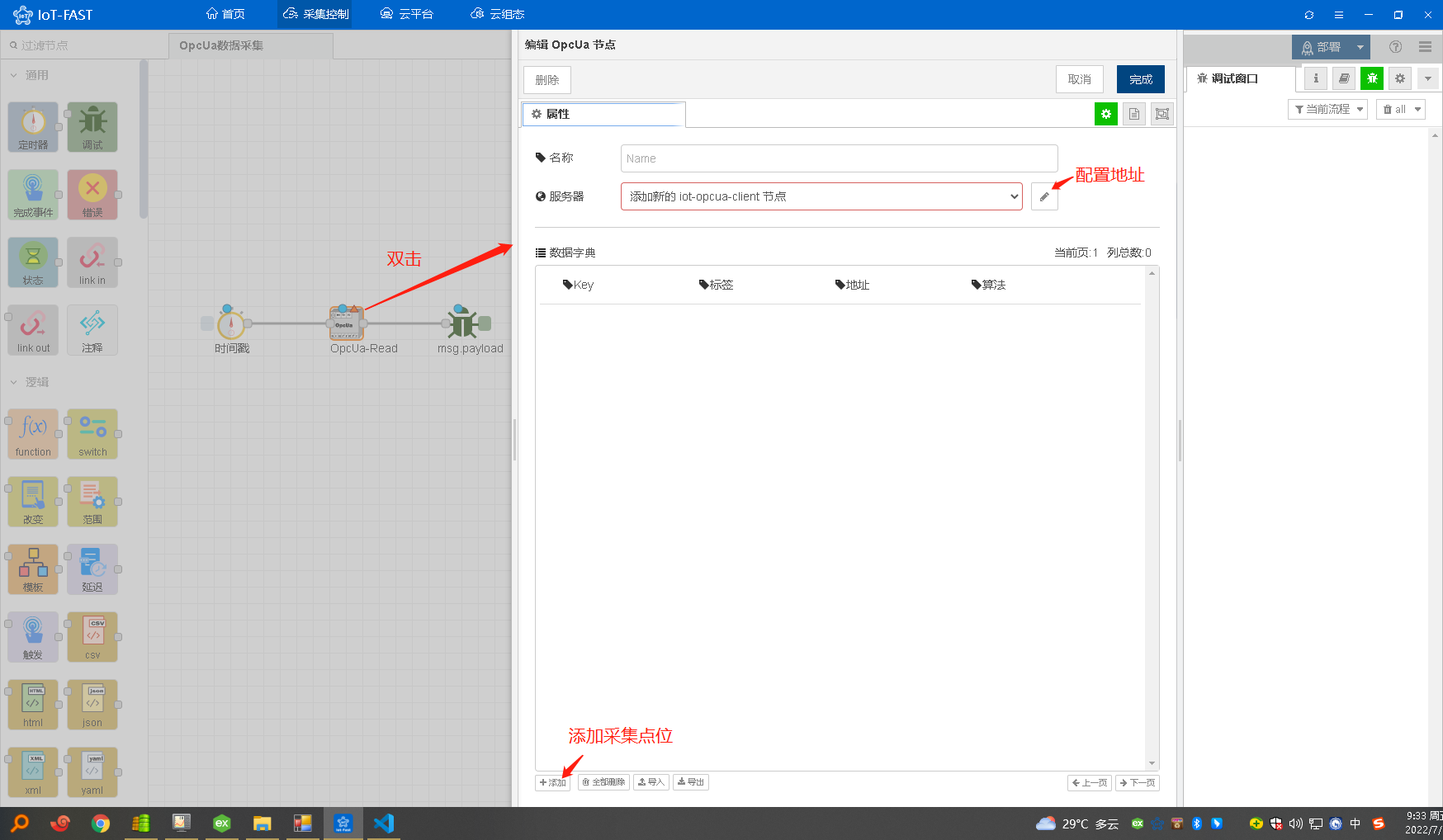Open the green node properties gear icon

[x=1105, y=114]
